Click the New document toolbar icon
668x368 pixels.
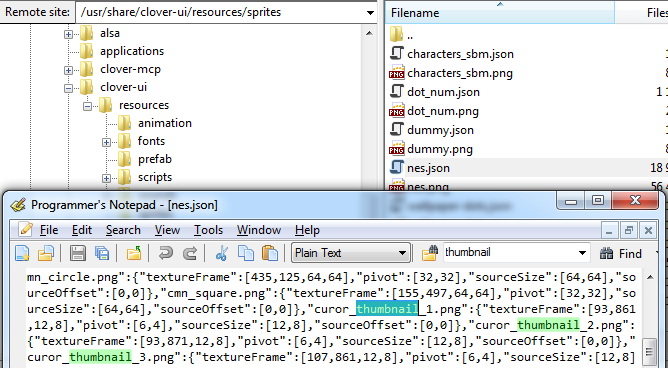(x=22, y=253)
